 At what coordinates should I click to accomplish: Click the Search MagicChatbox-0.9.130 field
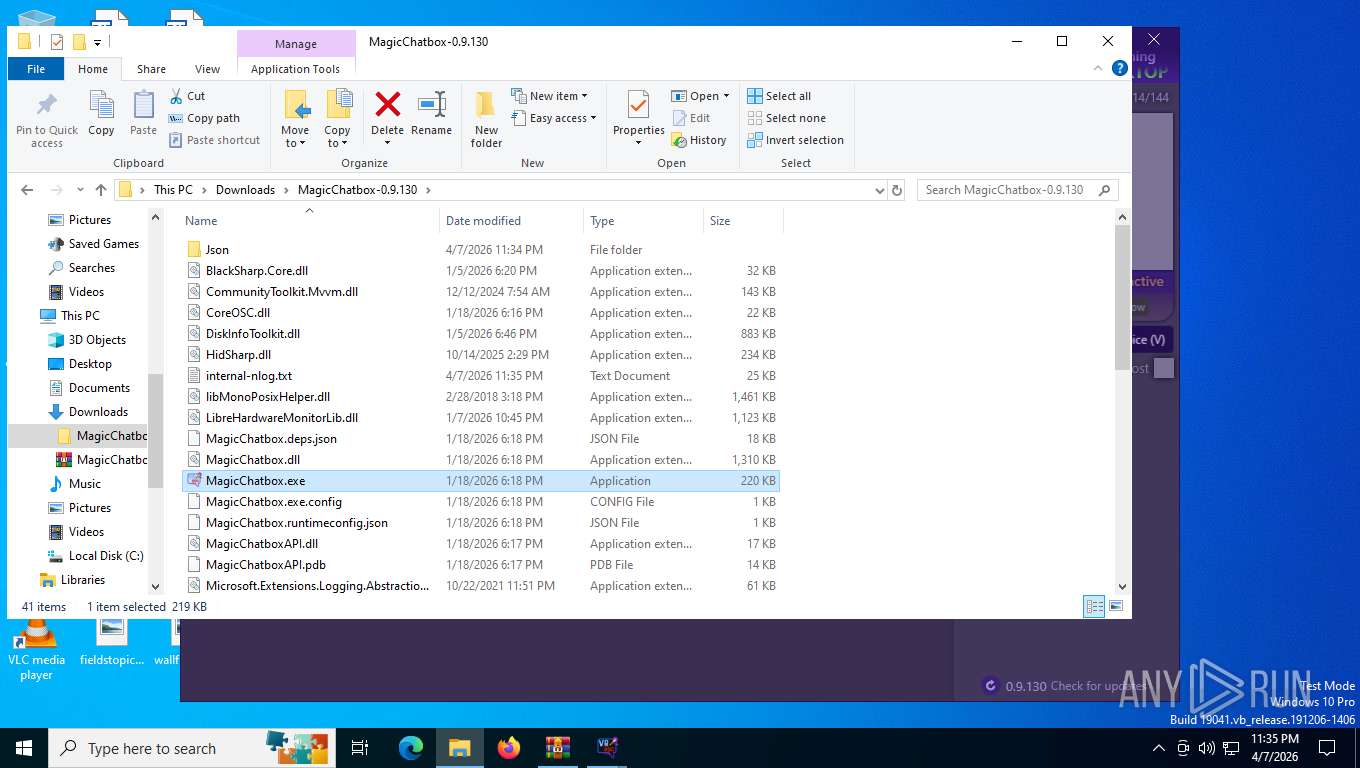(x=1017, y=190)
